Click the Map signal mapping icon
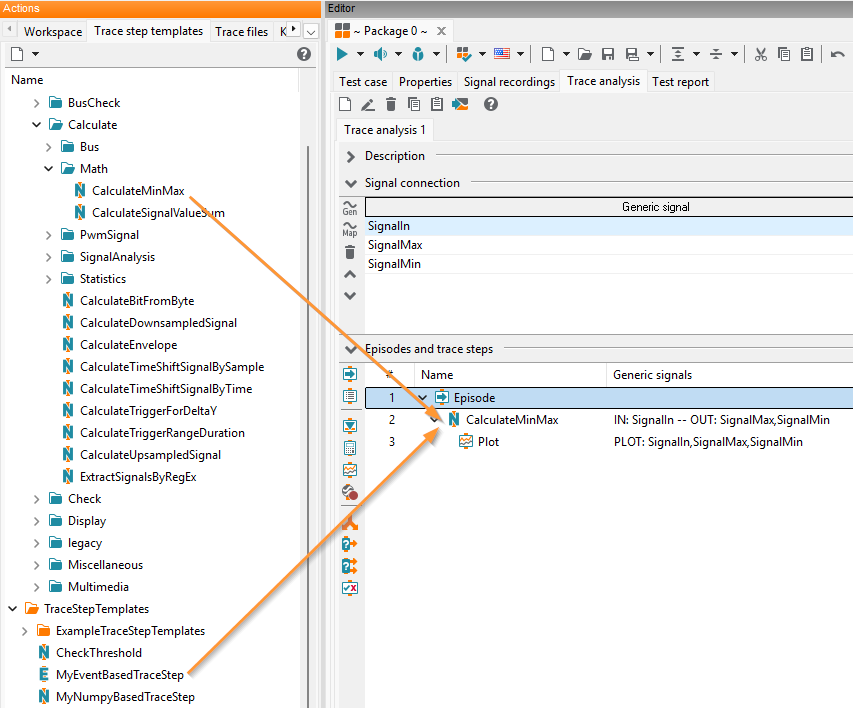The image size is (853, 708). click(350, 229)
